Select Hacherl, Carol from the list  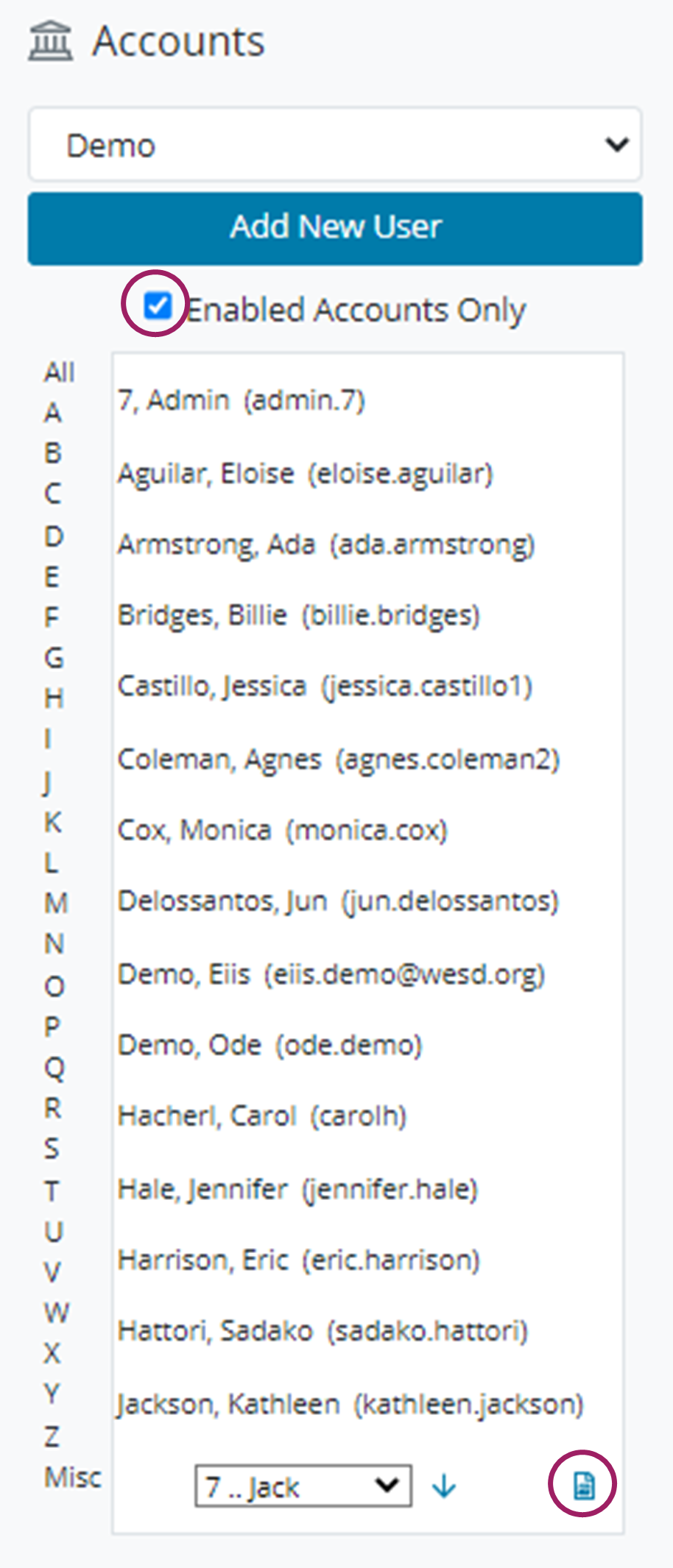tap(262, 1115)
